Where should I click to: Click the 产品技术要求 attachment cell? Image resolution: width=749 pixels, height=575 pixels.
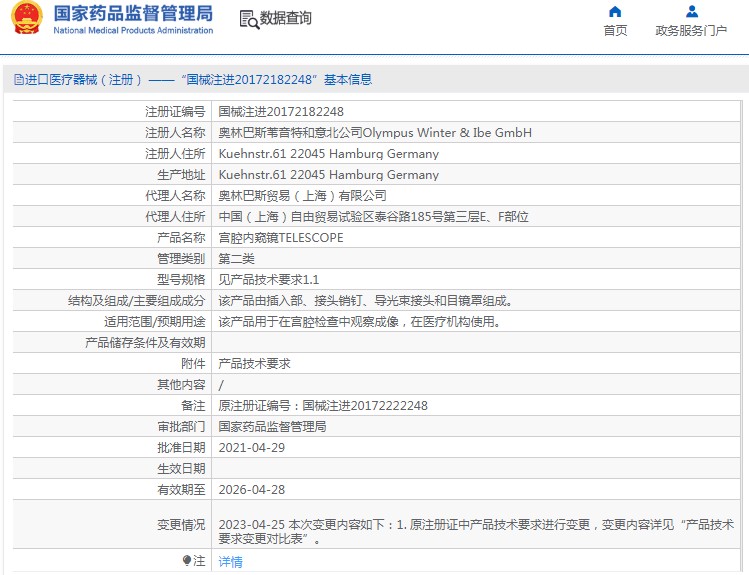pos(254,364)
